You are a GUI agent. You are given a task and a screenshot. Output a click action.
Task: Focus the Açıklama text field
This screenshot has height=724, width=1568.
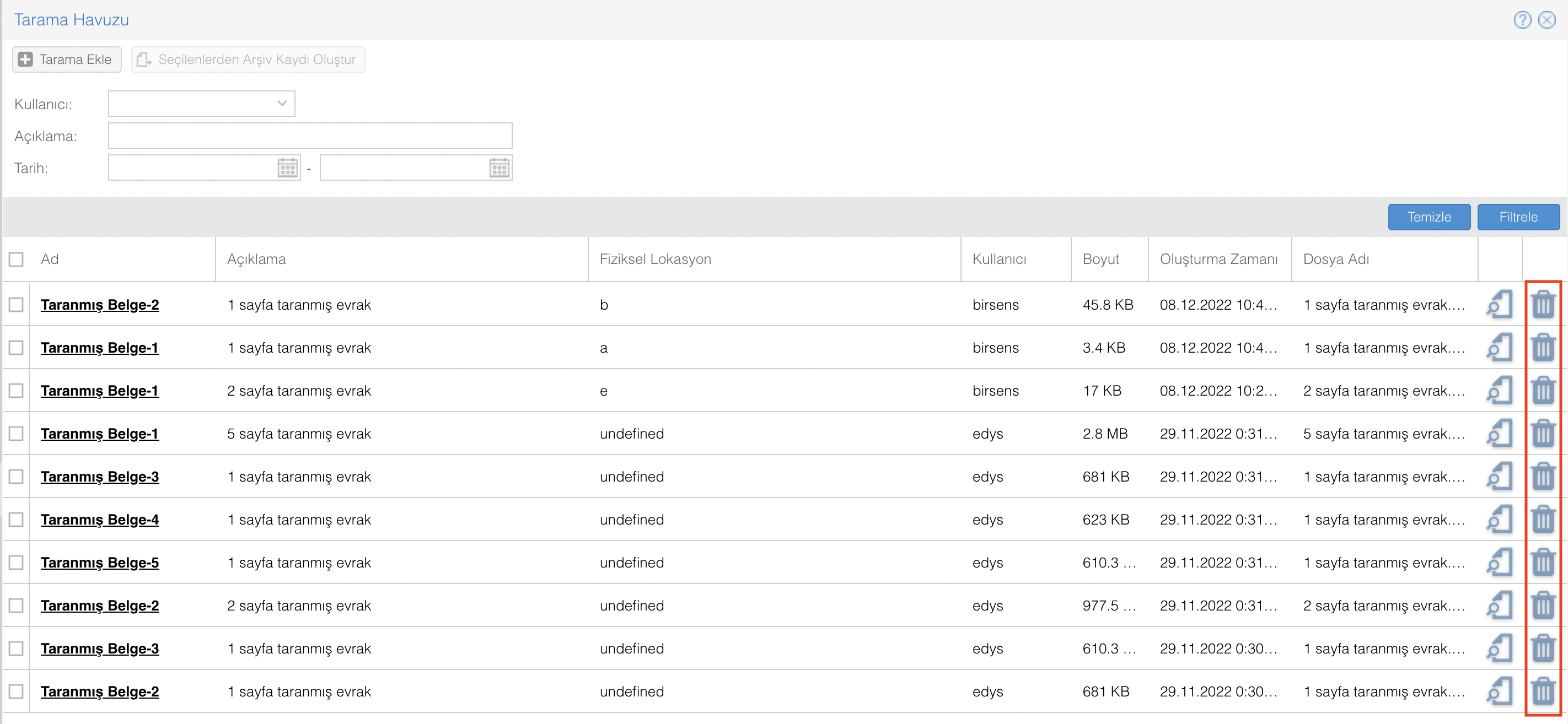(310, 136)
